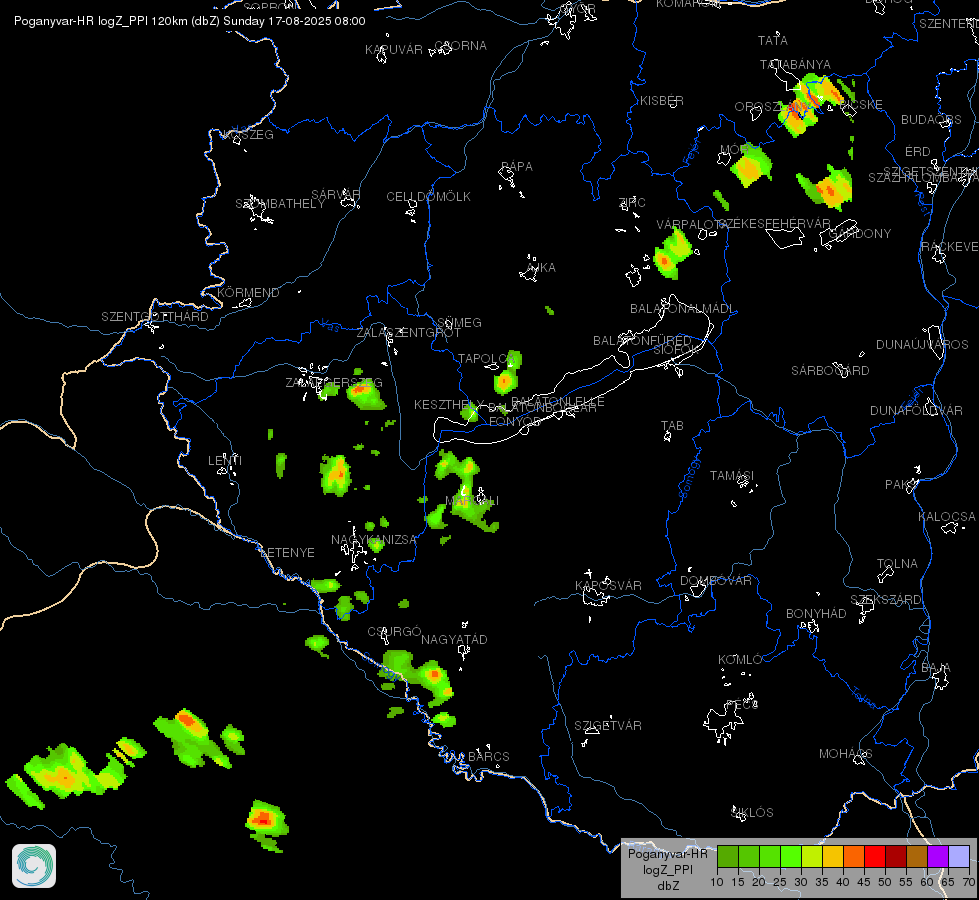Select the "ZIRC" town label
This screenshot has width=979, height=900.
coord(632,202)
